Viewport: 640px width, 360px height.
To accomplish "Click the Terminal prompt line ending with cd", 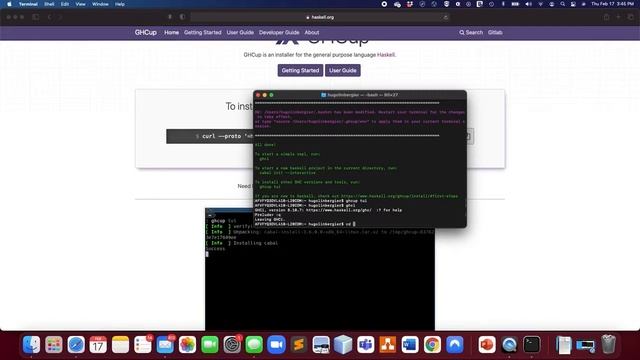I will (305, 224).
